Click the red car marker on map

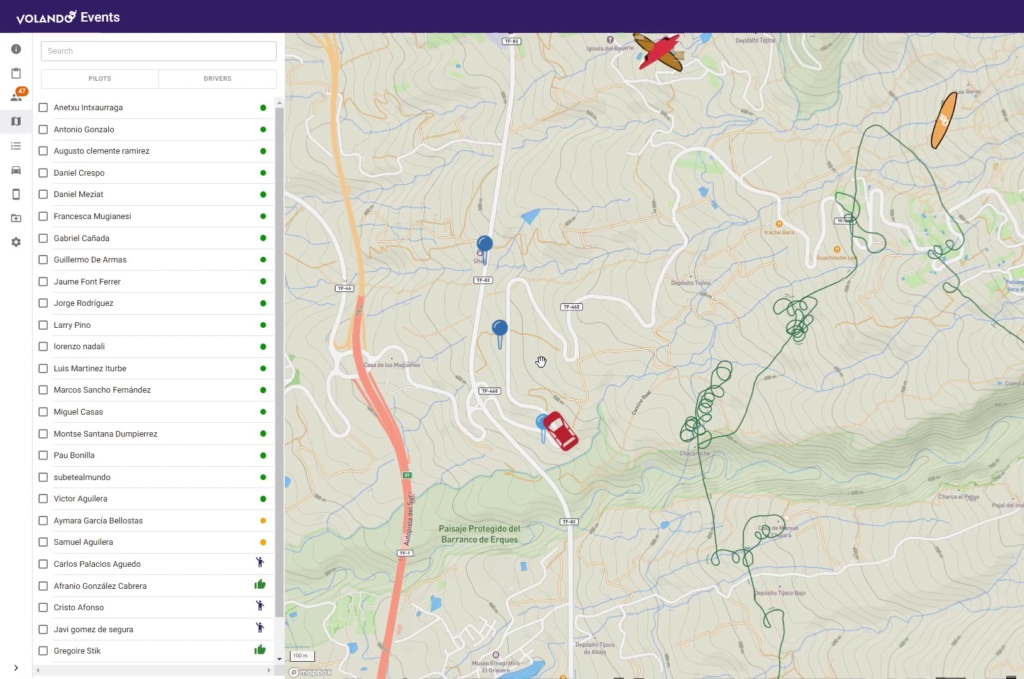[x=560, y=431]
